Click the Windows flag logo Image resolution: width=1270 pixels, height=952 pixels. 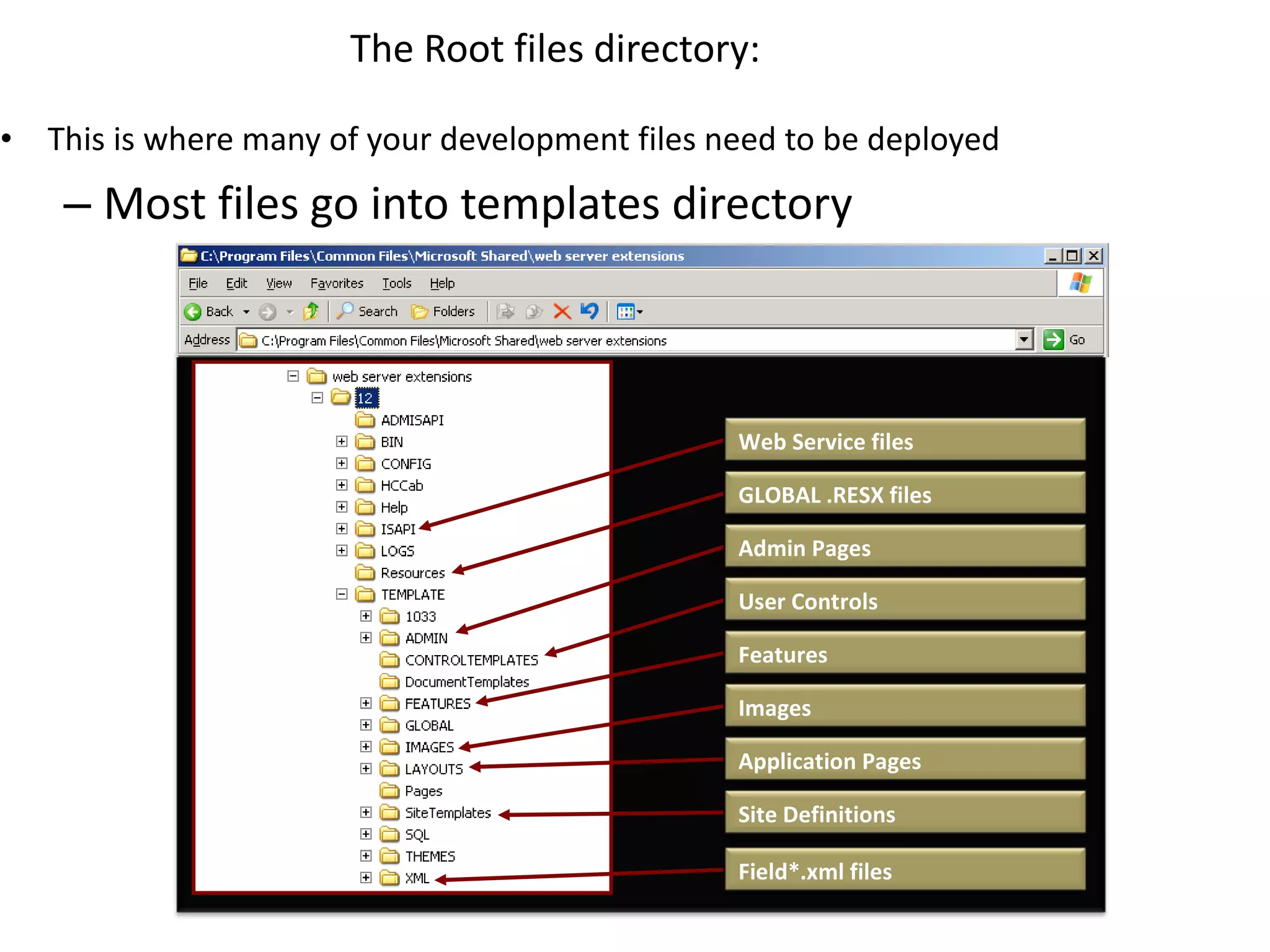point(1080,283)
